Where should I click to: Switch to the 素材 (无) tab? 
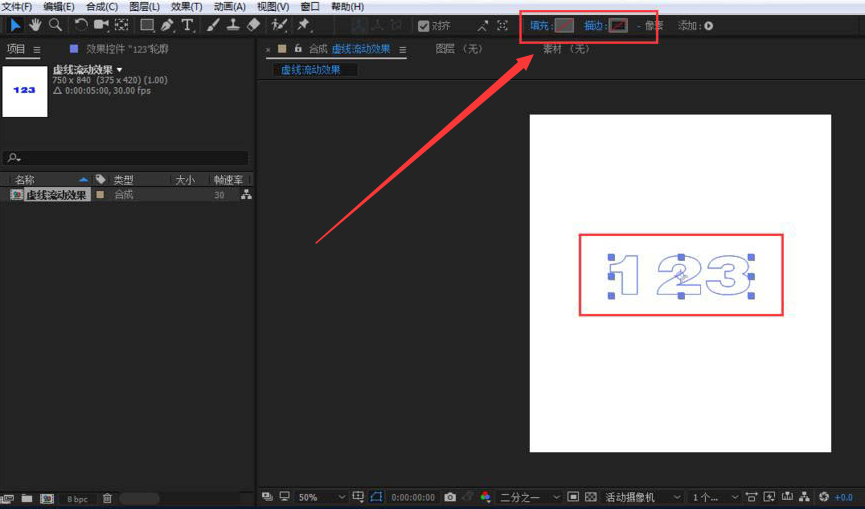pyautogui.click(x=566, y=48)
